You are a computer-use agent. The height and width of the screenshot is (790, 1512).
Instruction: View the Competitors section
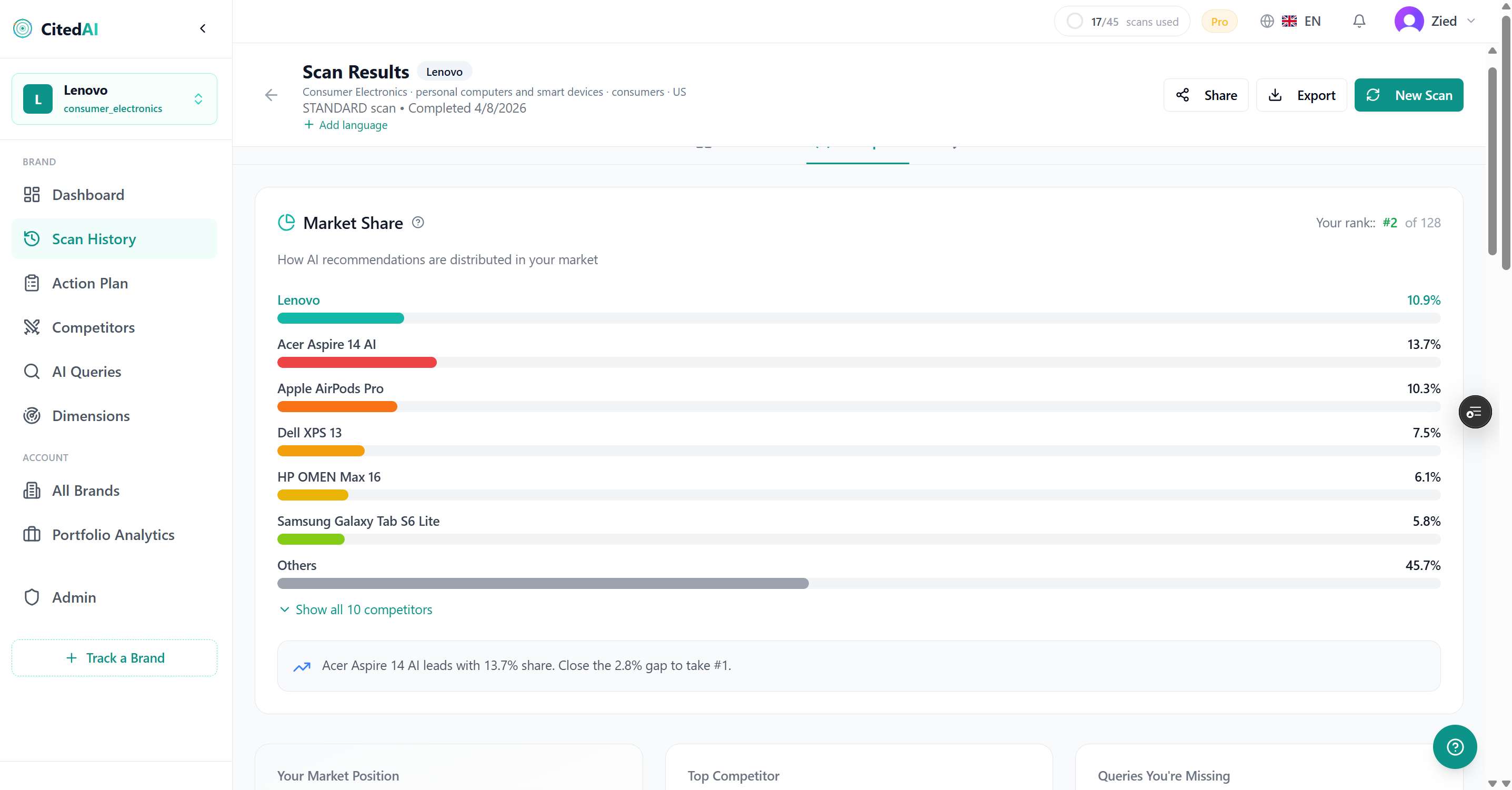(x=93, y=327)
